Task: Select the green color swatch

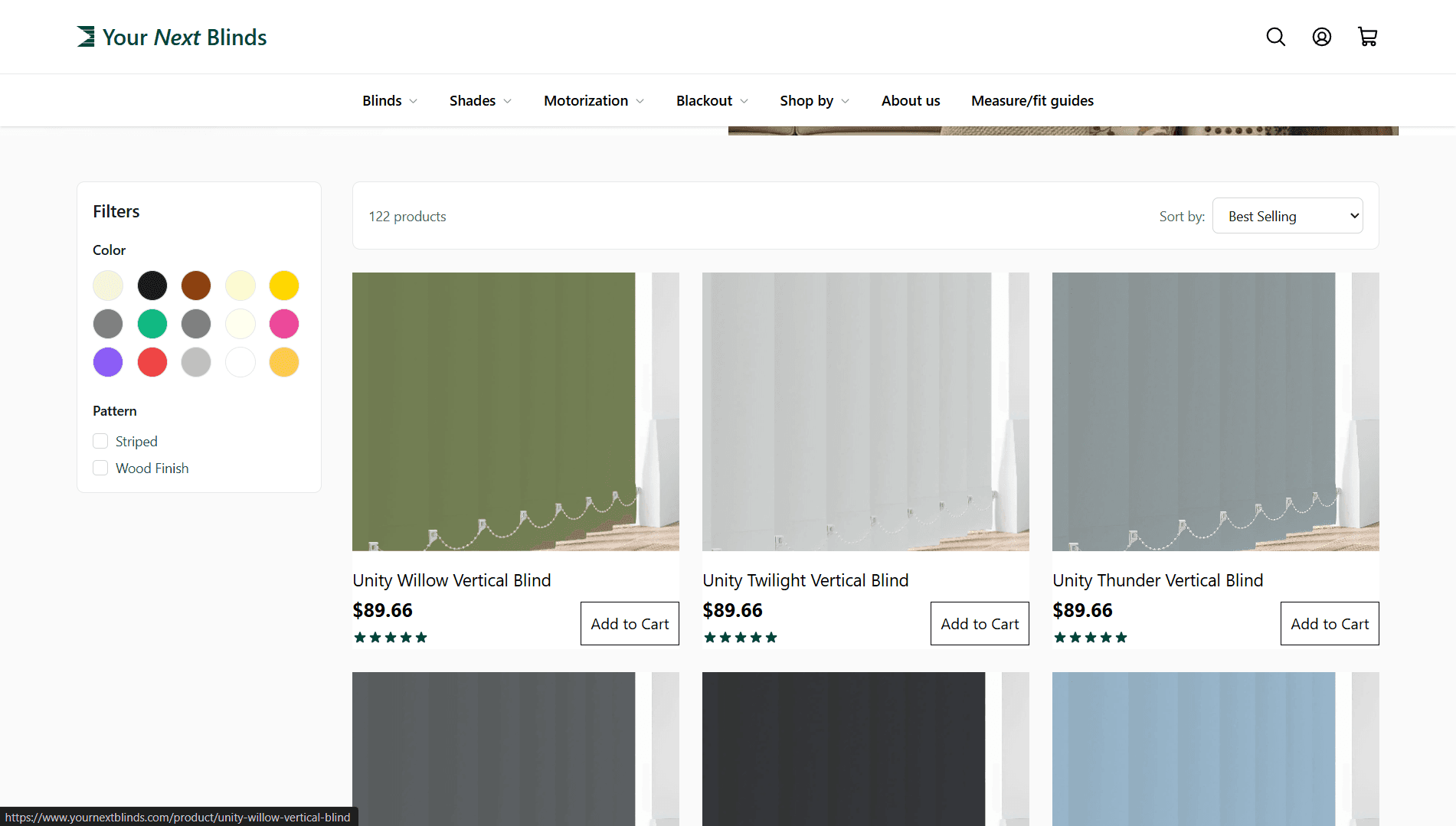Action: 152,324
